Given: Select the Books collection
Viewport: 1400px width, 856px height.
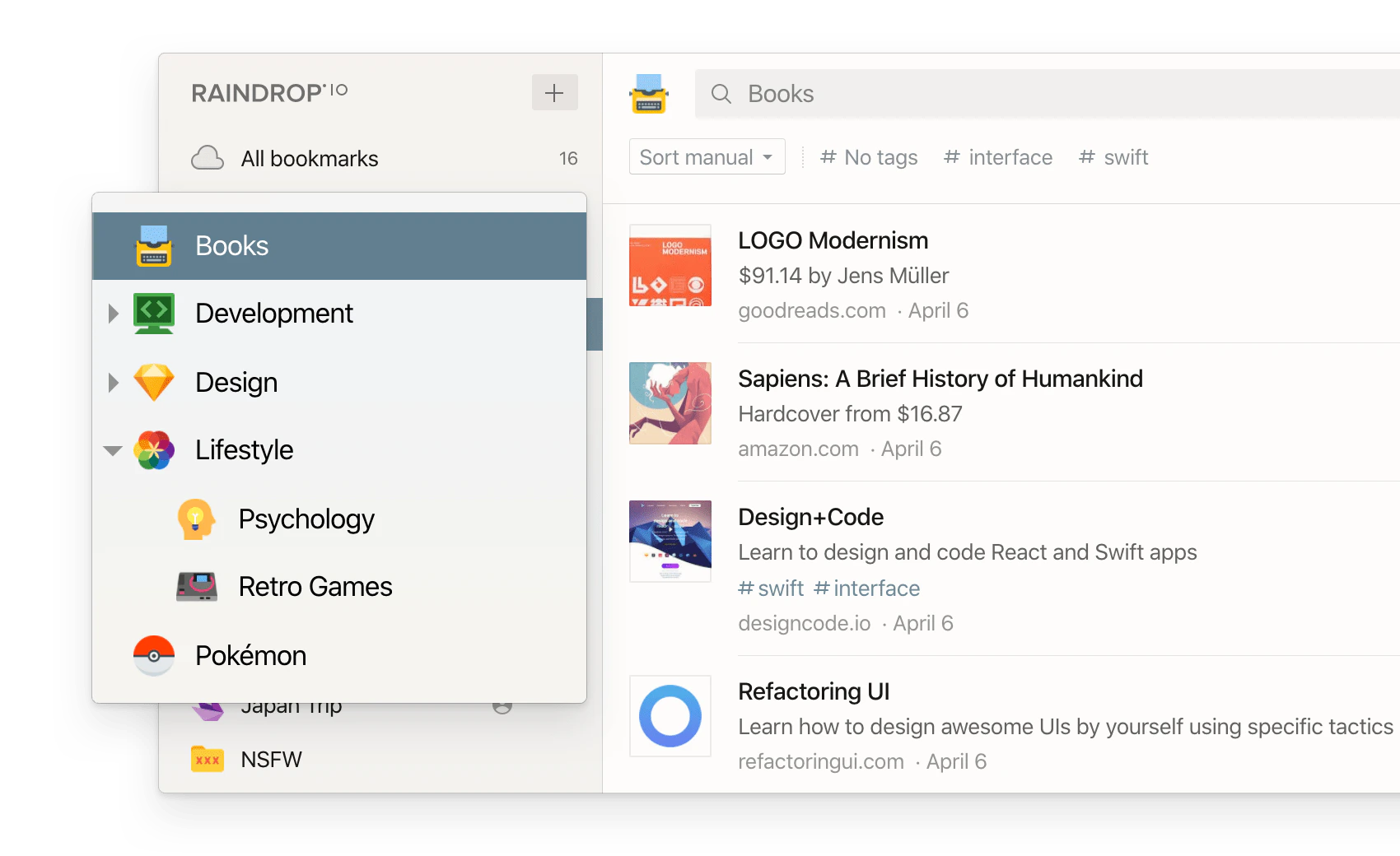Looking at the screenshot, I should 339,246.
